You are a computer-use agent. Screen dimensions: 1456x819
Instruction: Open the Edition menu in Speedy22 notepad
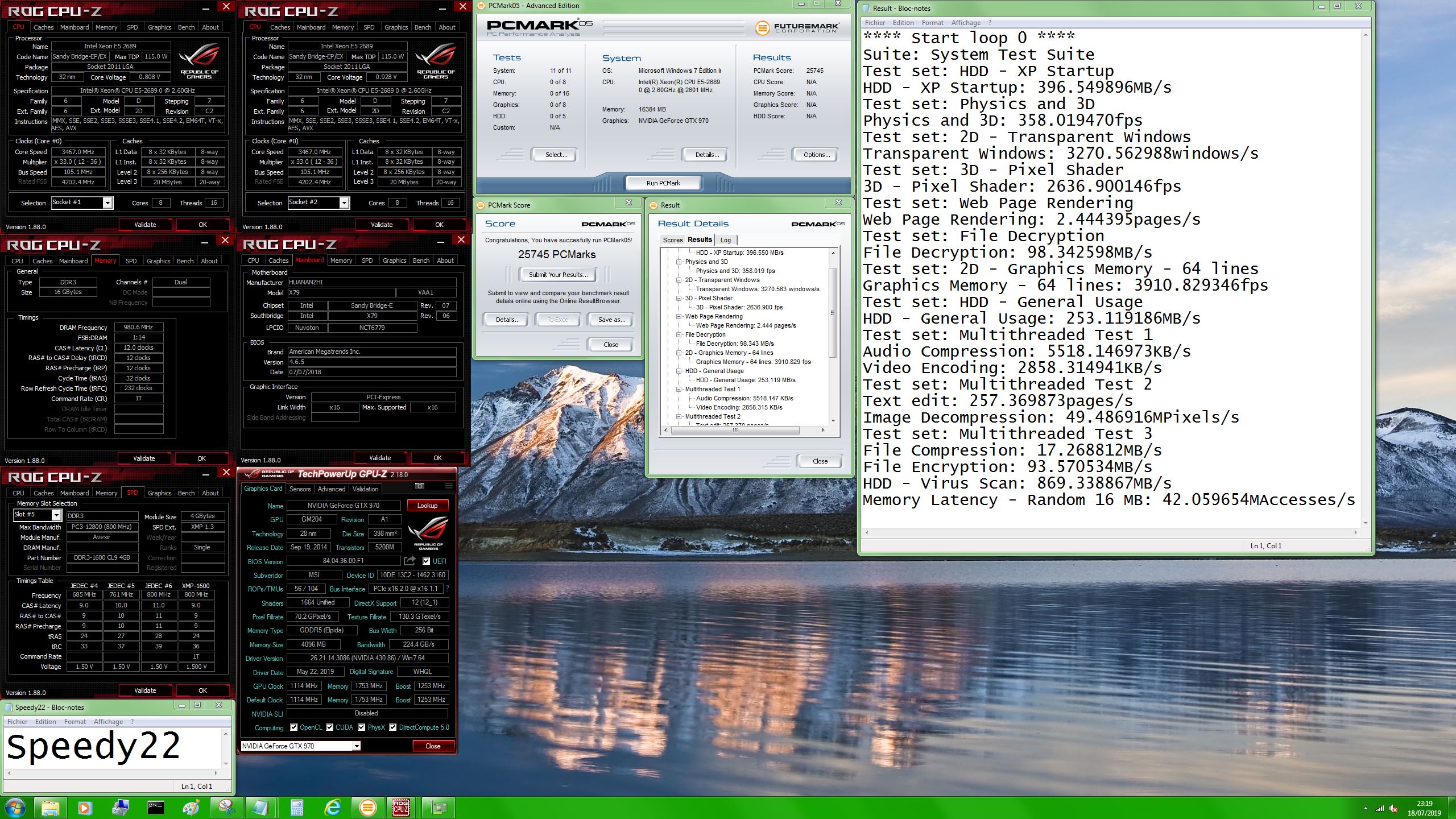(45, 722)
